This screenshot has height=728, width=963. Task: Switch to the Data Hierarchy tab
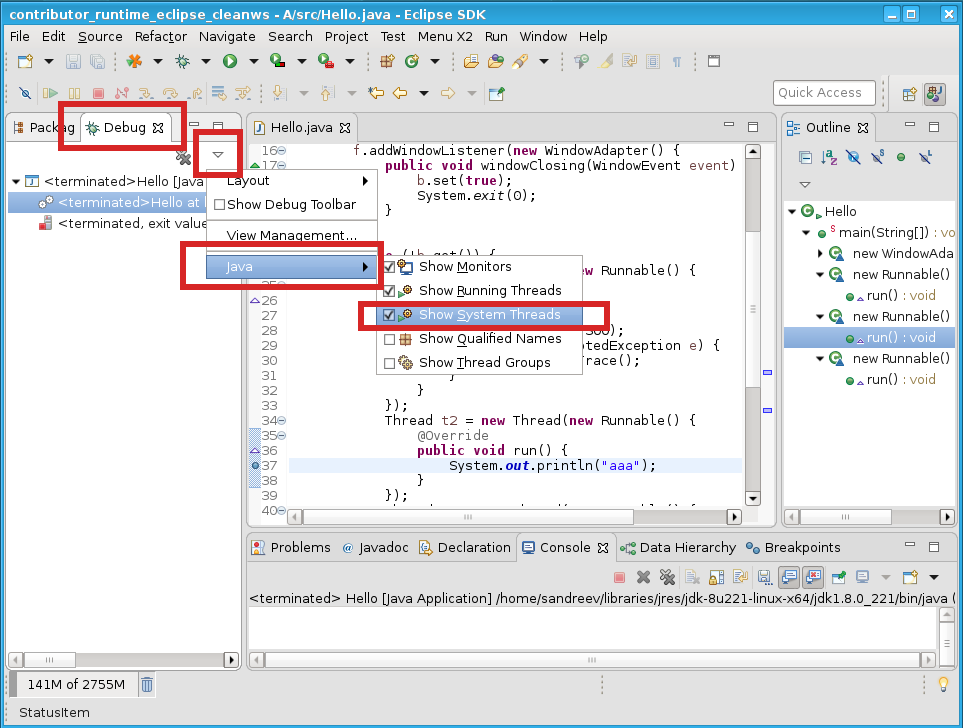[678, 547]
